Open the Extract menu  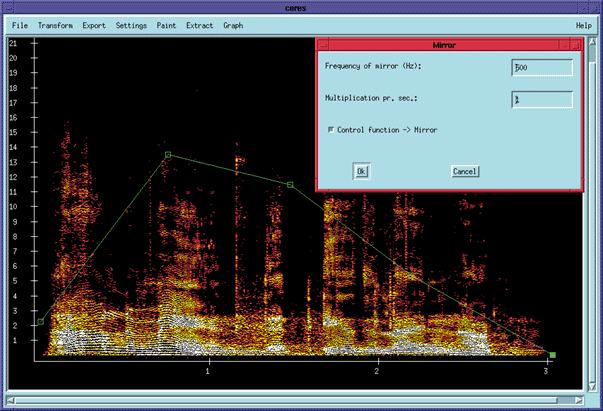point(199,25)
